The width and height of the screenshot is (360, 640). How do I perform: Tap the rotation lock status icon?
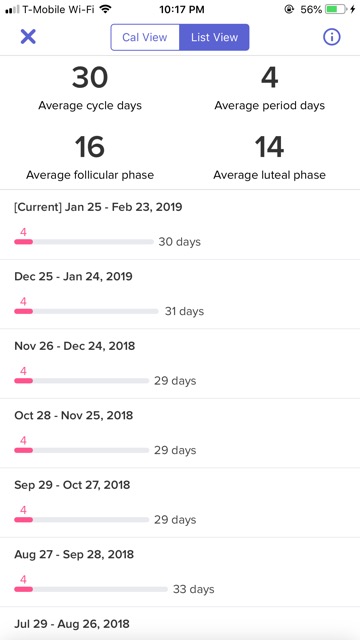(x=289, y=9)
